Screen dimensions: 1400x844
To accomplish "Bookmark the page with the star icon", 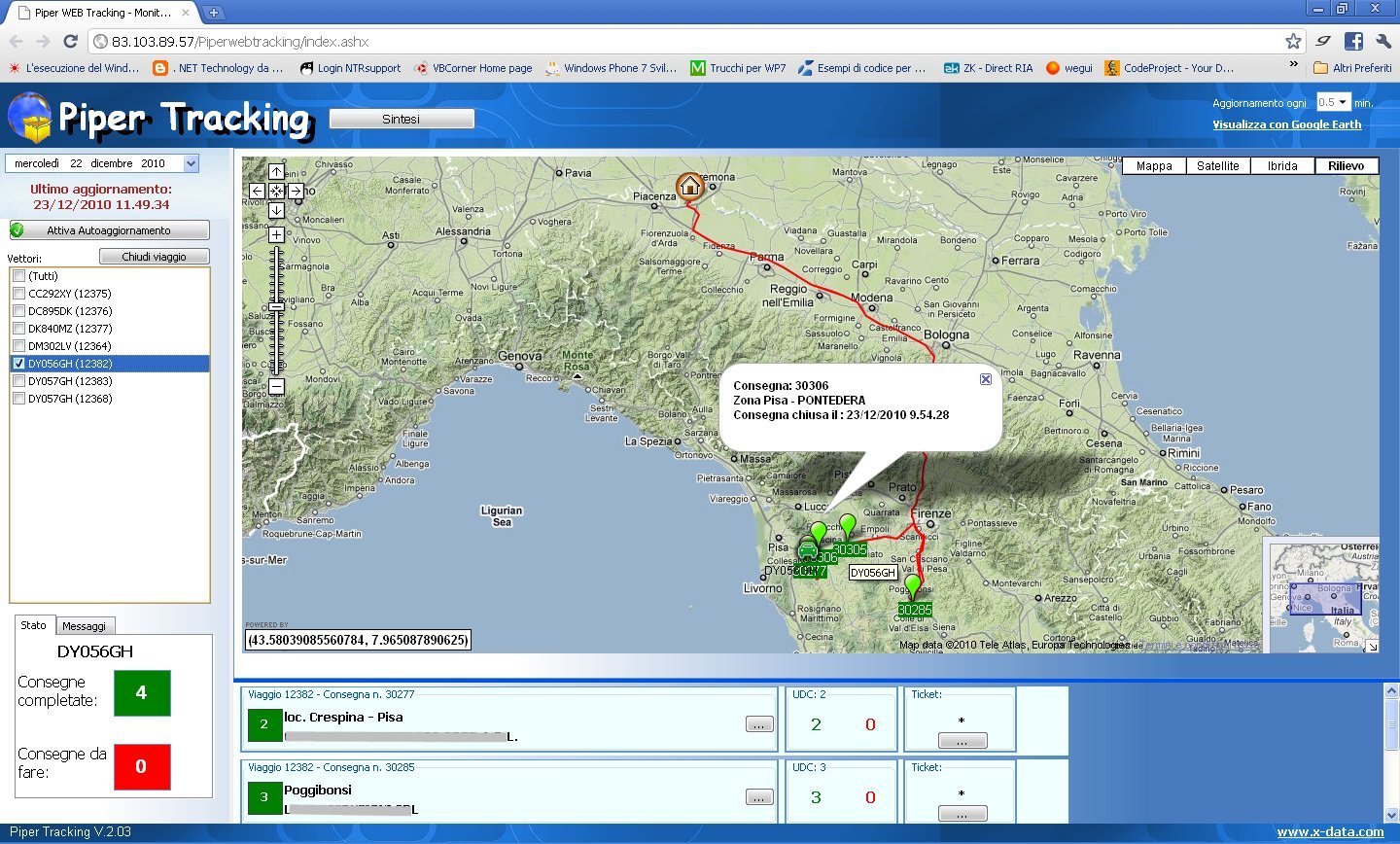I will (x=1293, y=41).
